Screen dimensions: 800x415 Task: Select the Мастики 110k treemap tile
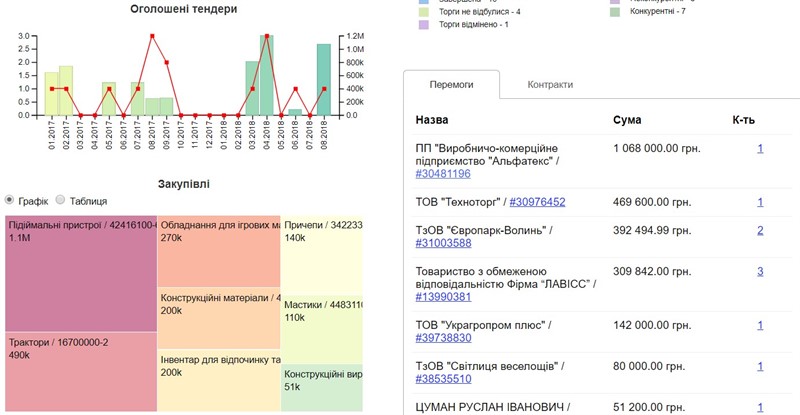pyautogui.click(x=322, y=330)
